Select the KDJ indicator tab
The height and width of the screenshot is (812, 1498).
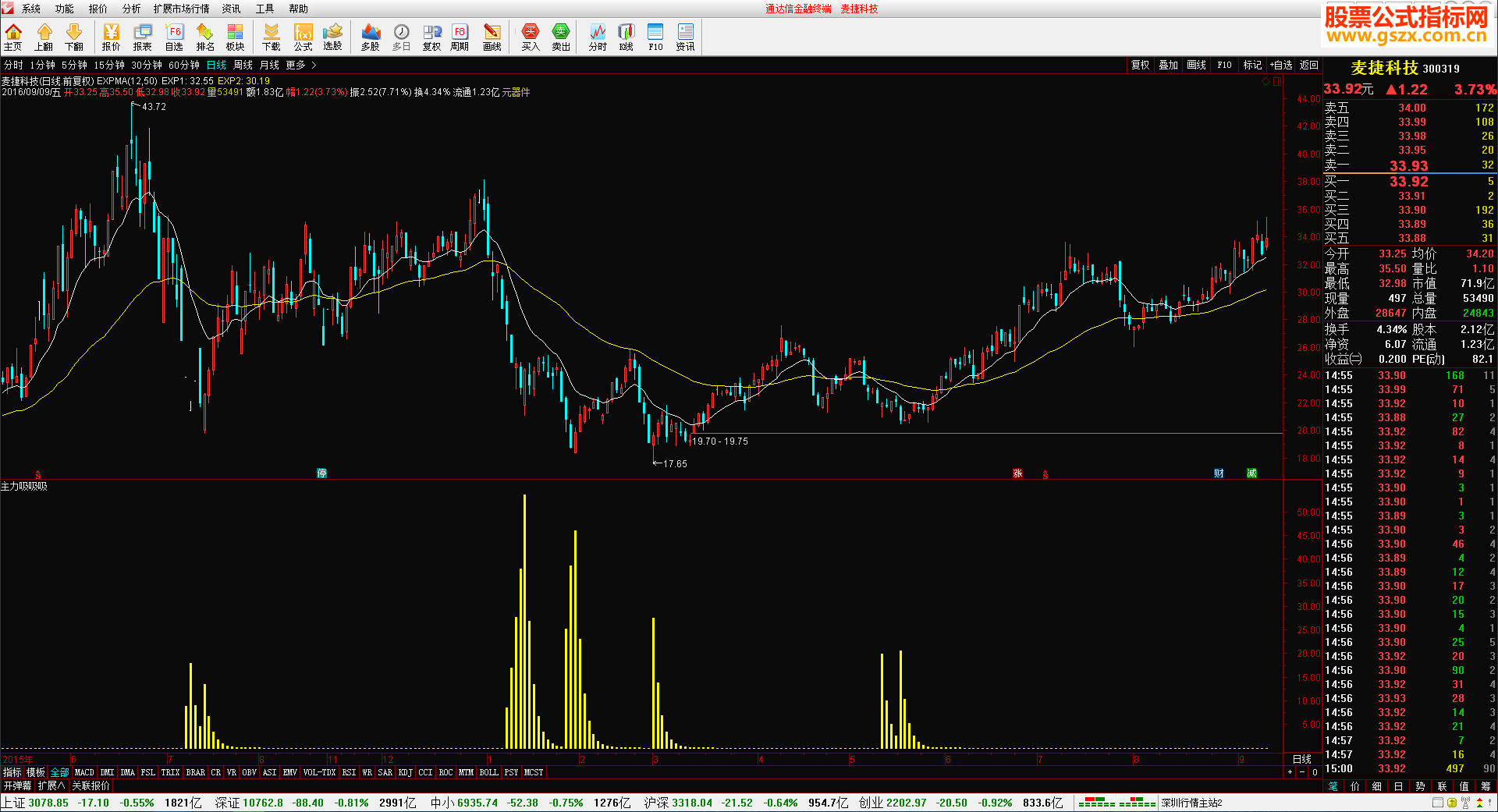(x=405, y=772)
